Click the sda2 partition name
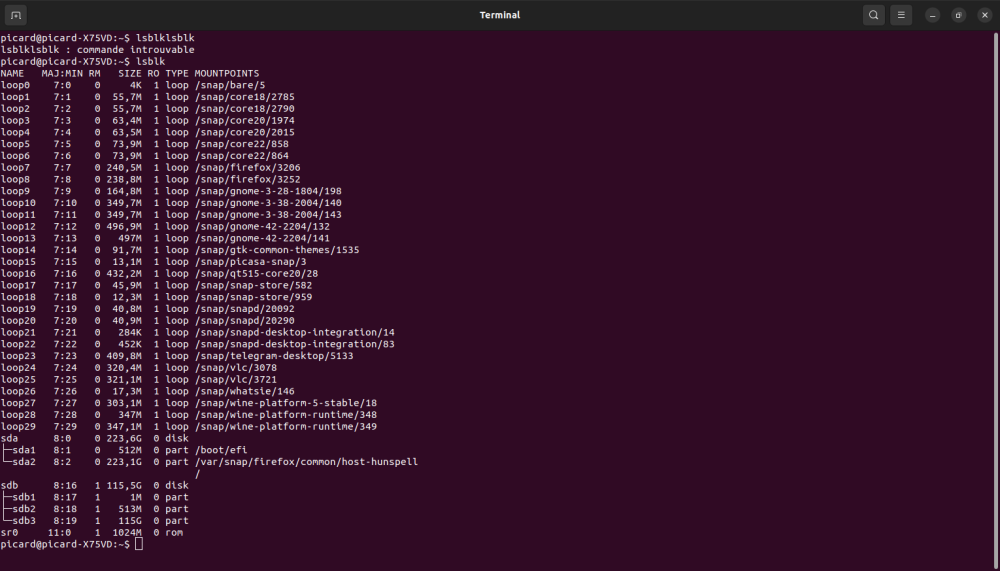Viewport: 1000px width, 571px height. tap(24, 462)
